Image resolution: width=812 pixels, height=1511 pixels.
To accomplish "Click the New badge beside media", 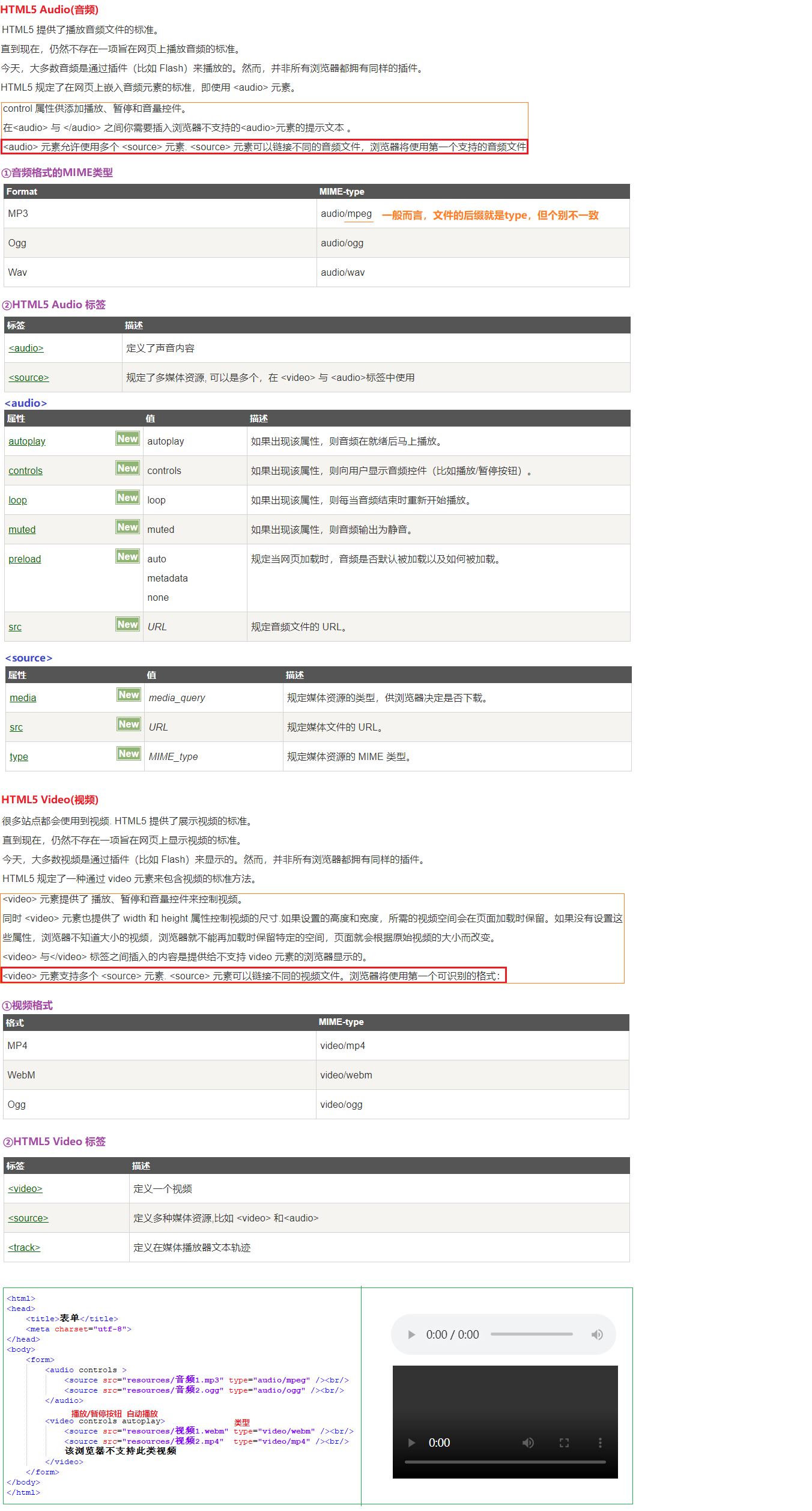I will pos(129,695).
